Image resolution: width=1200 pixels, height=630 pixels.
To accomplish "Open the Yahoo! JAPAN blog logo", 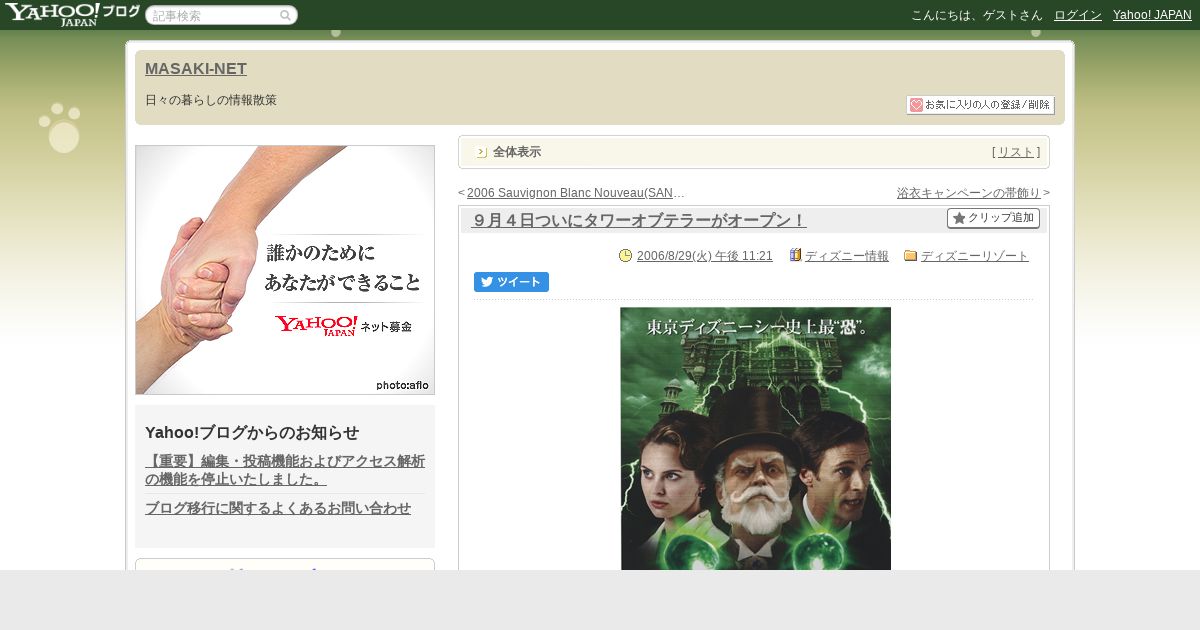I will coord(72,14).
